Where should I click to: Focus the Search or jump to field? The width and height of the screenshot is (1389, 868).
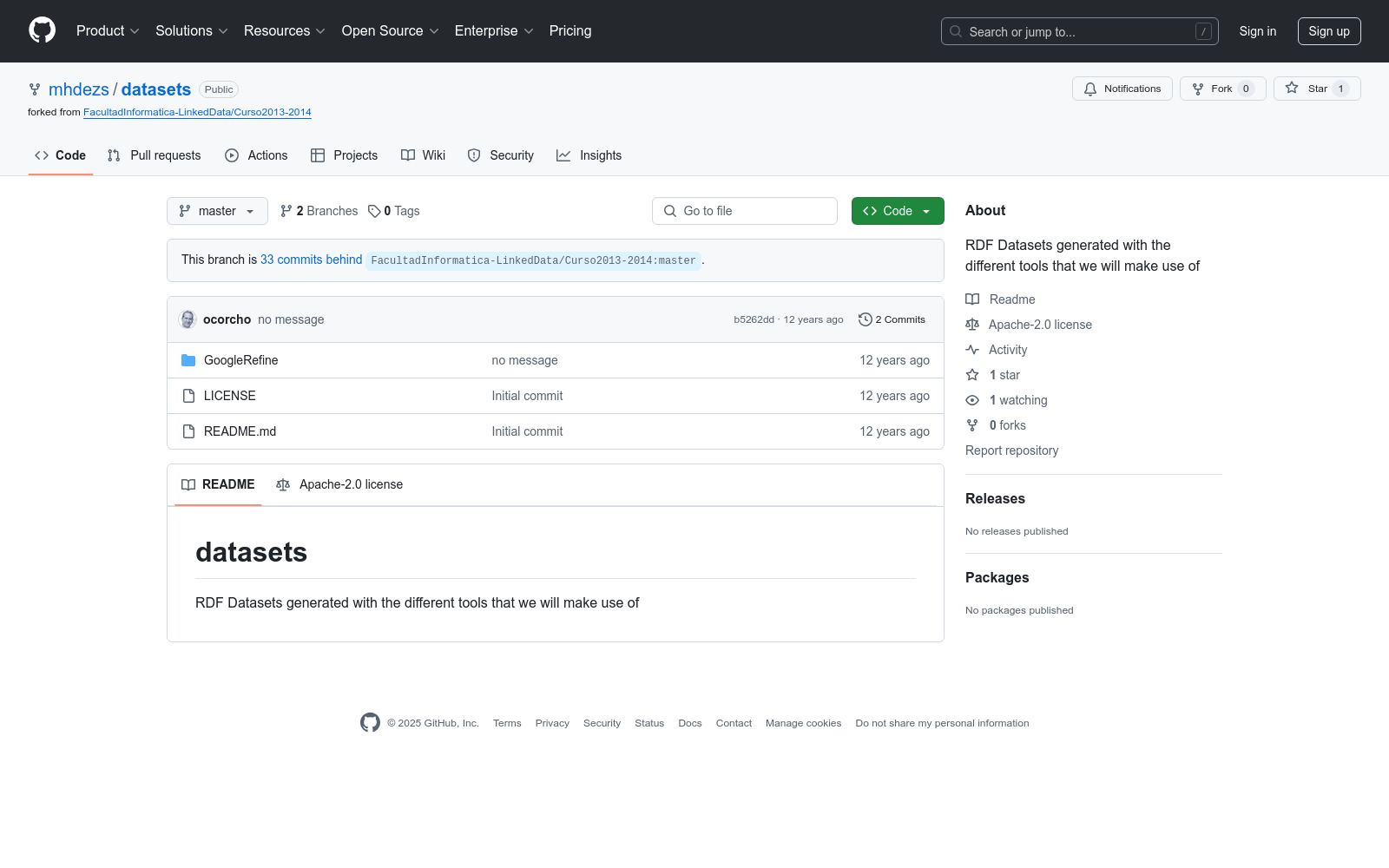coord(1080,31)
